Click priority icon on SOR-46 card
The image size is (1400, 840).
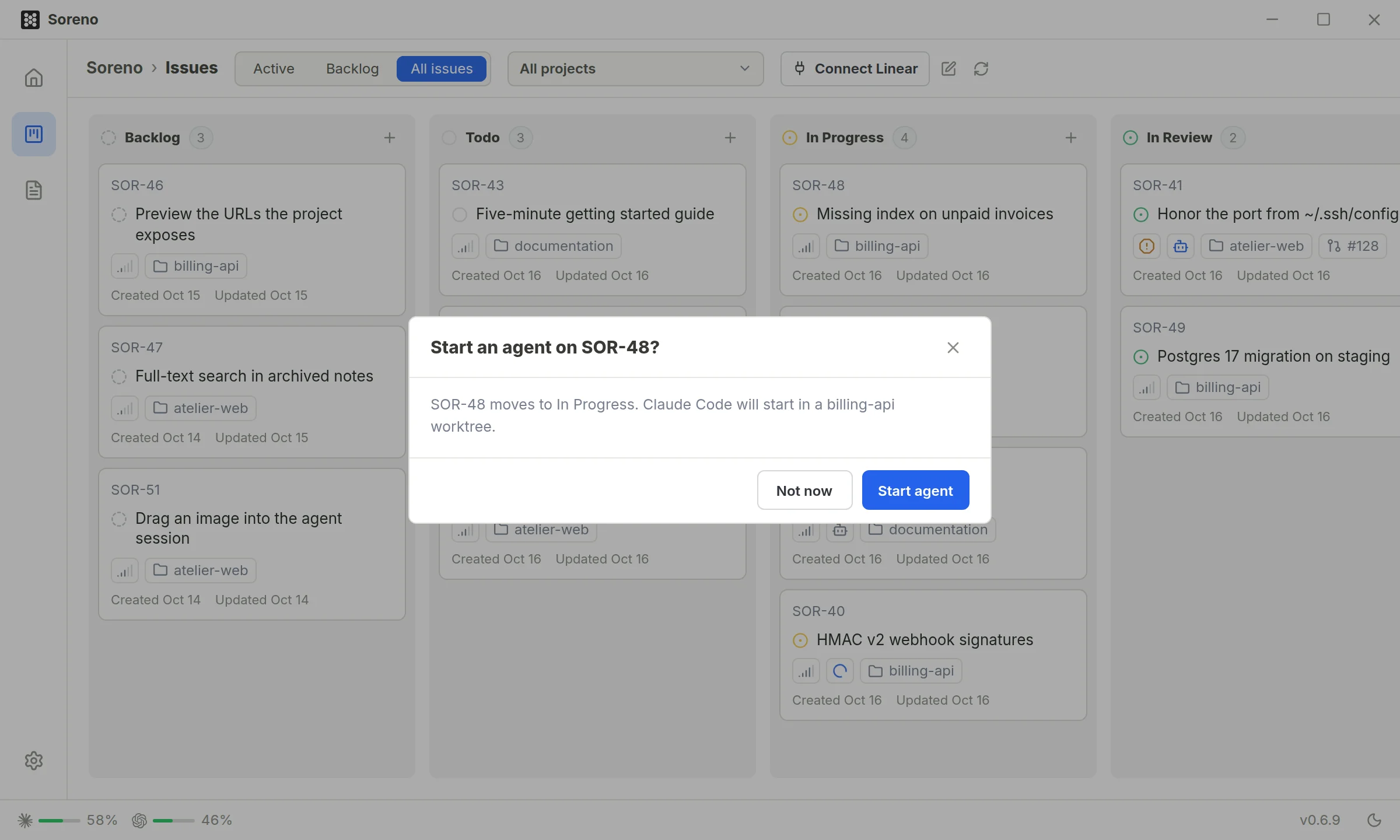click(125, 266)
